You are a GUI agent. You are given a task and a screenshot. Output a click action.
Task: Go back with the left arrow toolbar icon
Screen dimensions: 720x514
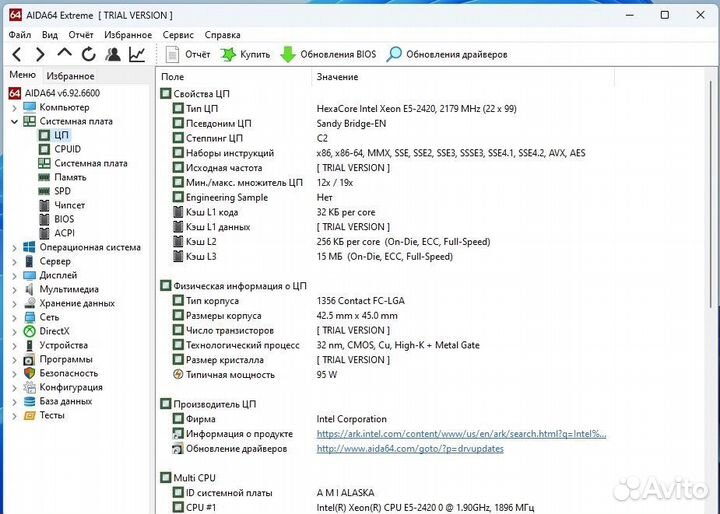pos(17,55)
